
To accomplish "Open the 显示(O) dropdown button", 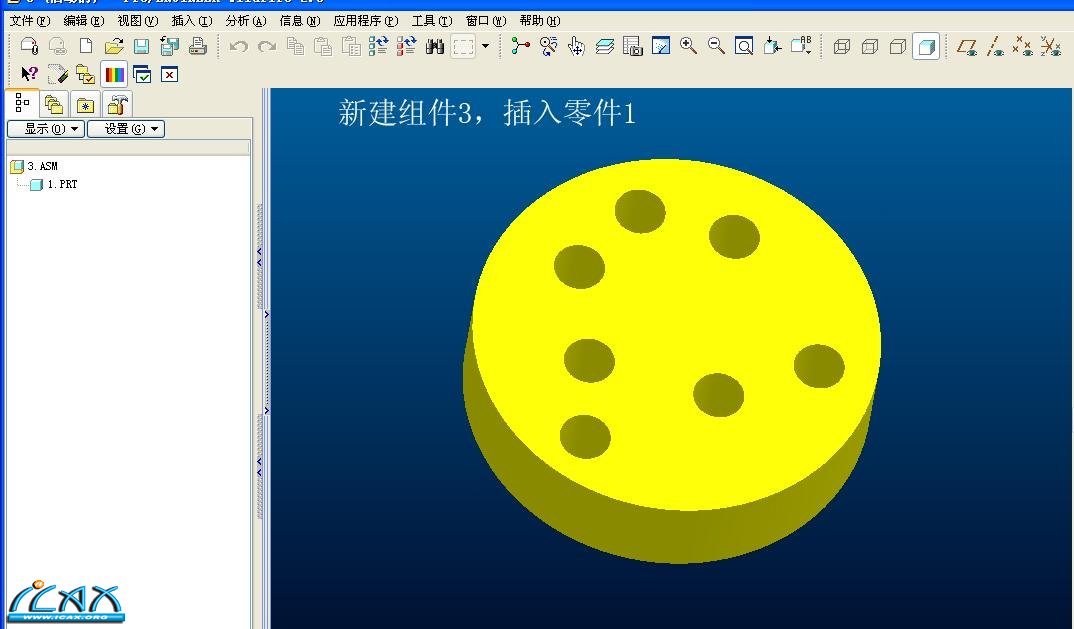I will click(x=47, y=129).
